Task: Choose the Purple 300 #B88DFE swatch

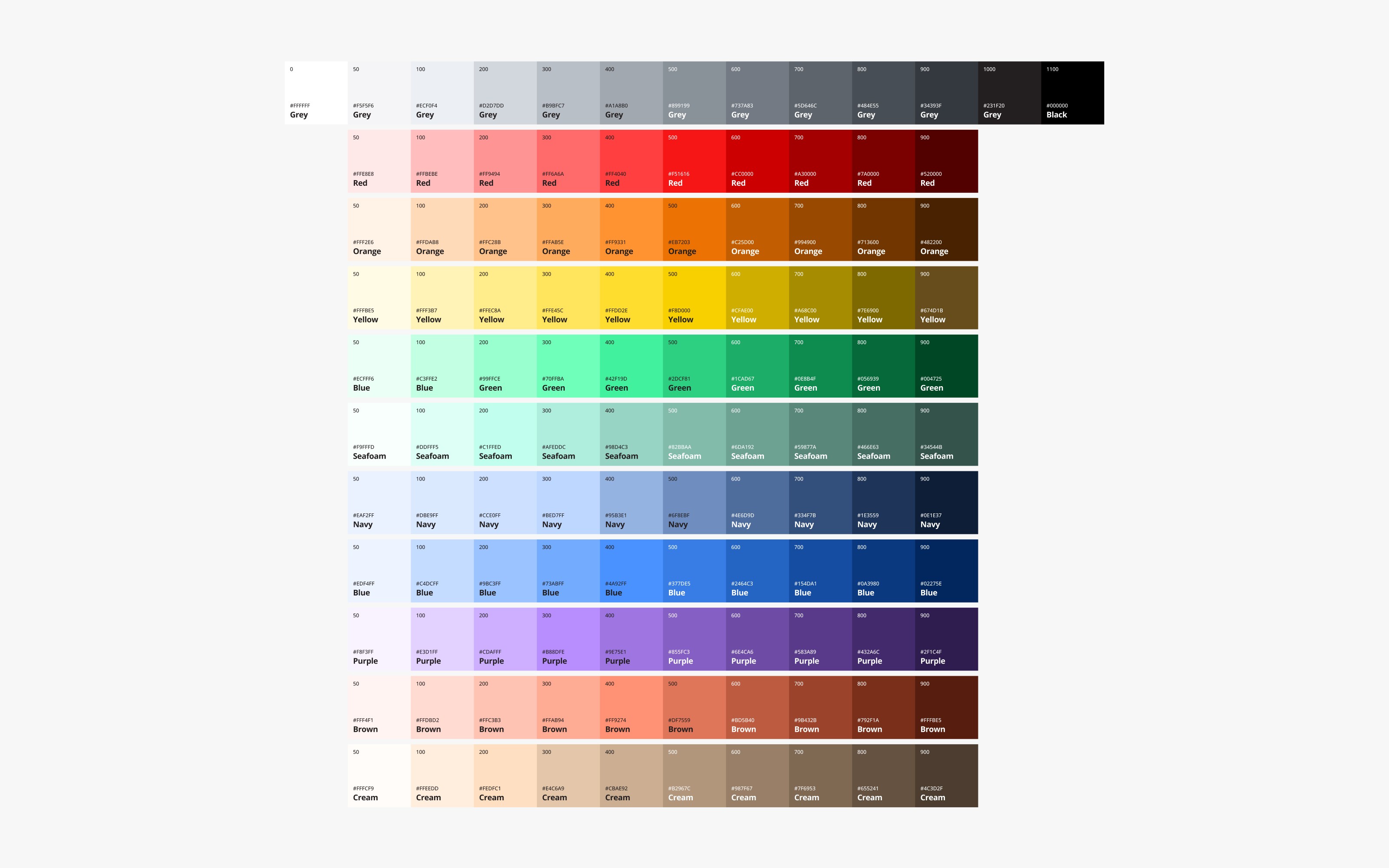Action: point(568,639)
